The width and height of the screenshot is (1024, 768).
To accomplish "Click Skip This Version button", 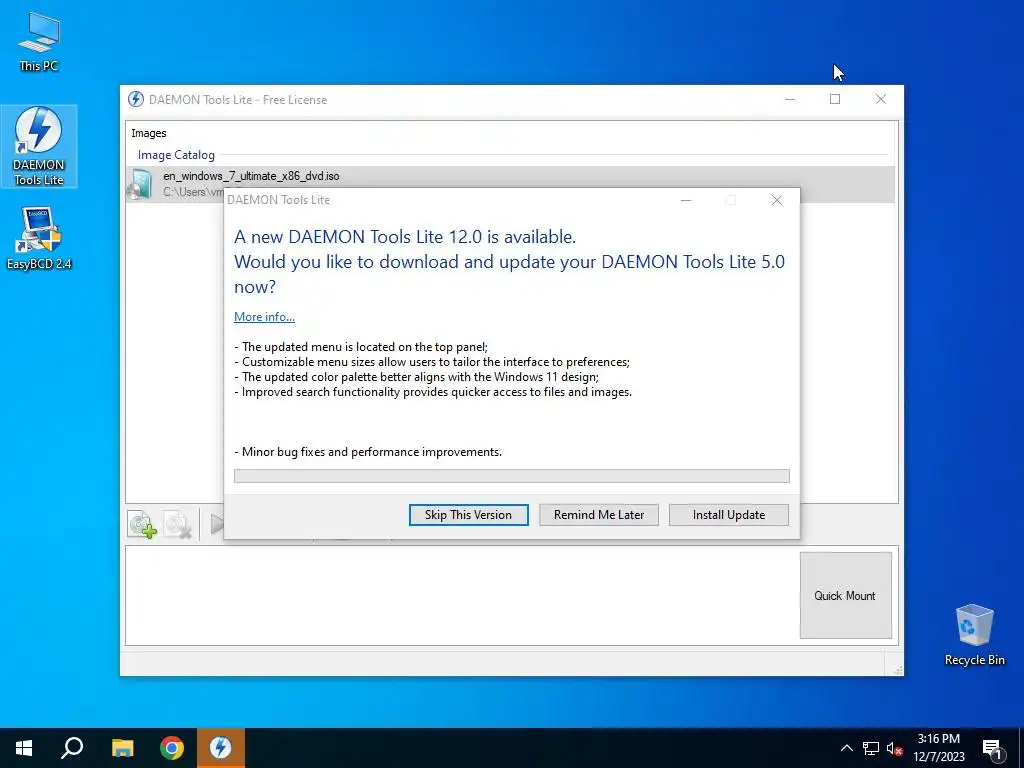I will point(468,515).
